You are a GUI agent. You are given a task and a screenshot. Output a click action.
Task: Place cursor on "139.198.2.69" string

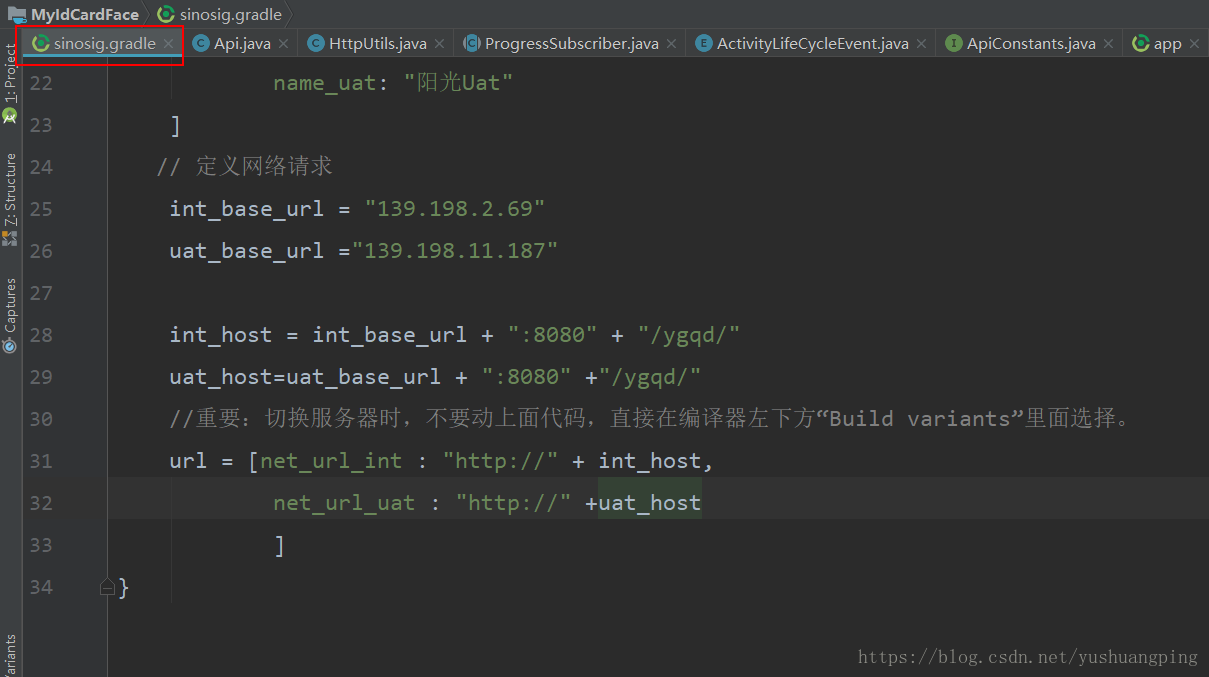[x=455, y=209]
